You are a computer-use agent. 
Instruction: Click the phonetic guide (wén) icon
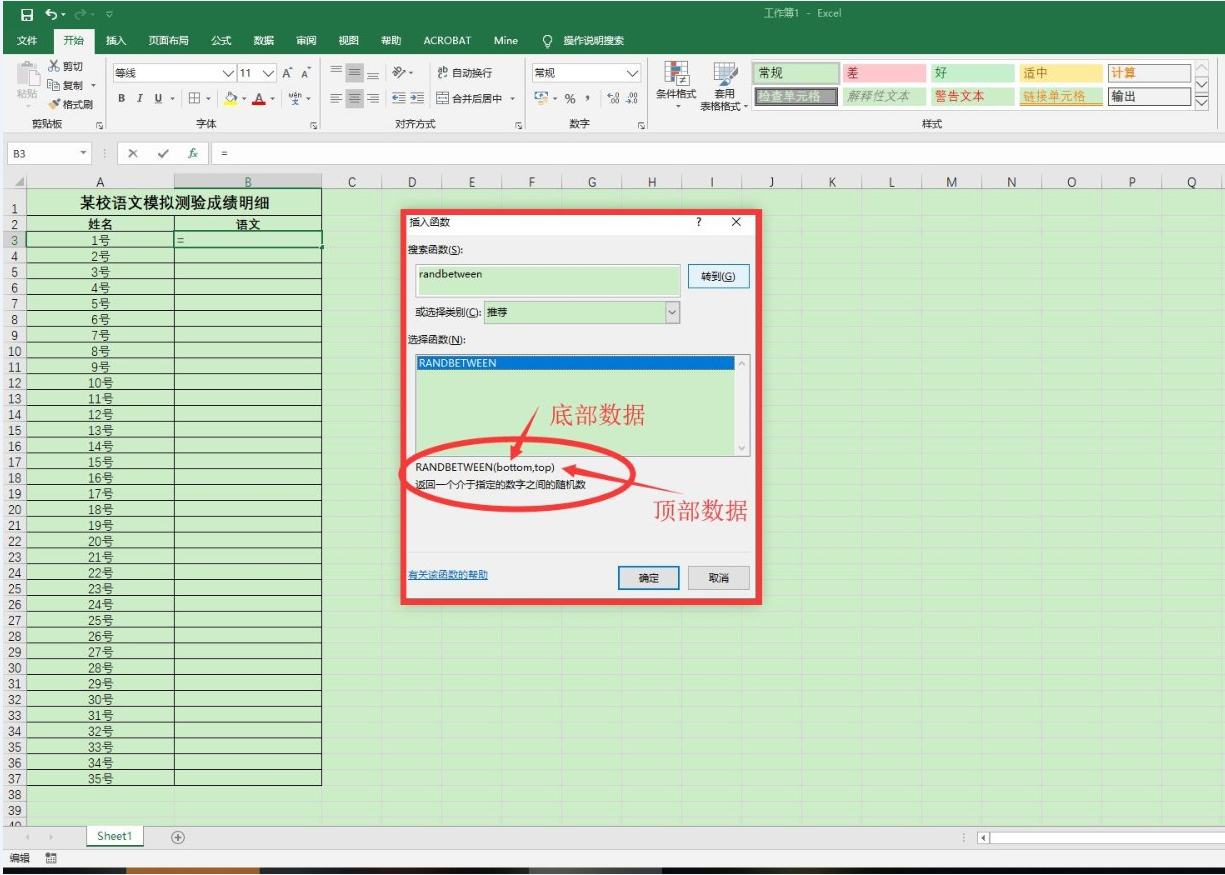(x=294, y=98)
